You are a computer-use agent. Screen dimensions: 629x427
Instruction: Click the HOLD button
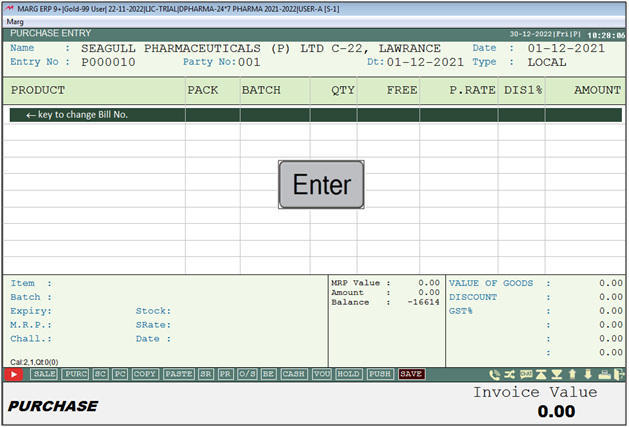pyautogui.click(x=349, y=374)
